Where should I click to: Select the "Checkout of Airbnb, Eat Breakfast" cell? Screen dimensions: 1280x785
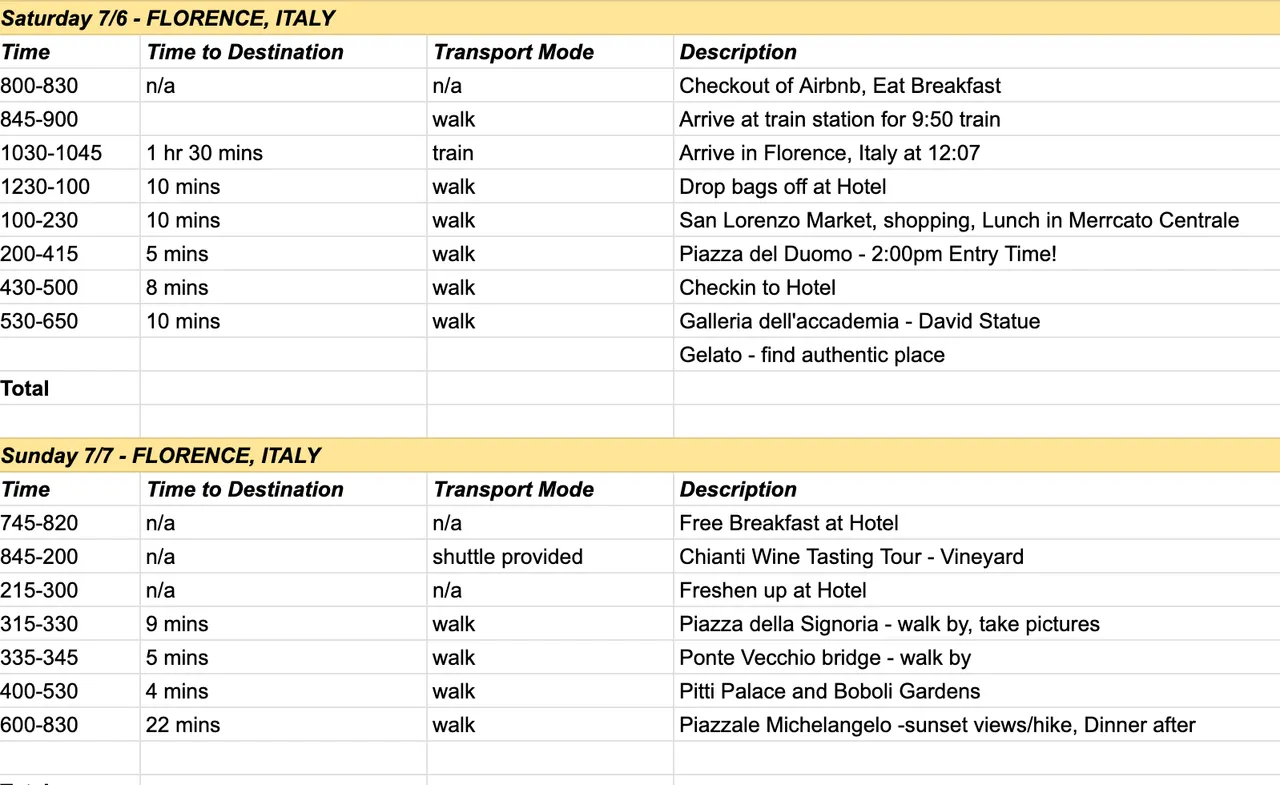(840, 86)
